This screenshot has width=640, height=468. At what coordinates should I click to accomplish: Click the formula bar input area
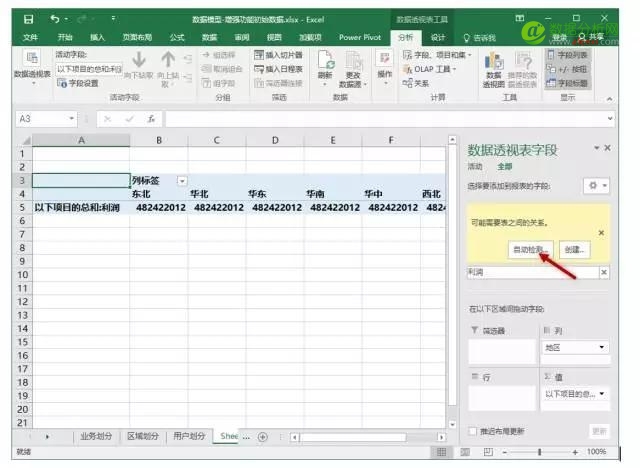click(x=386, y=119)
